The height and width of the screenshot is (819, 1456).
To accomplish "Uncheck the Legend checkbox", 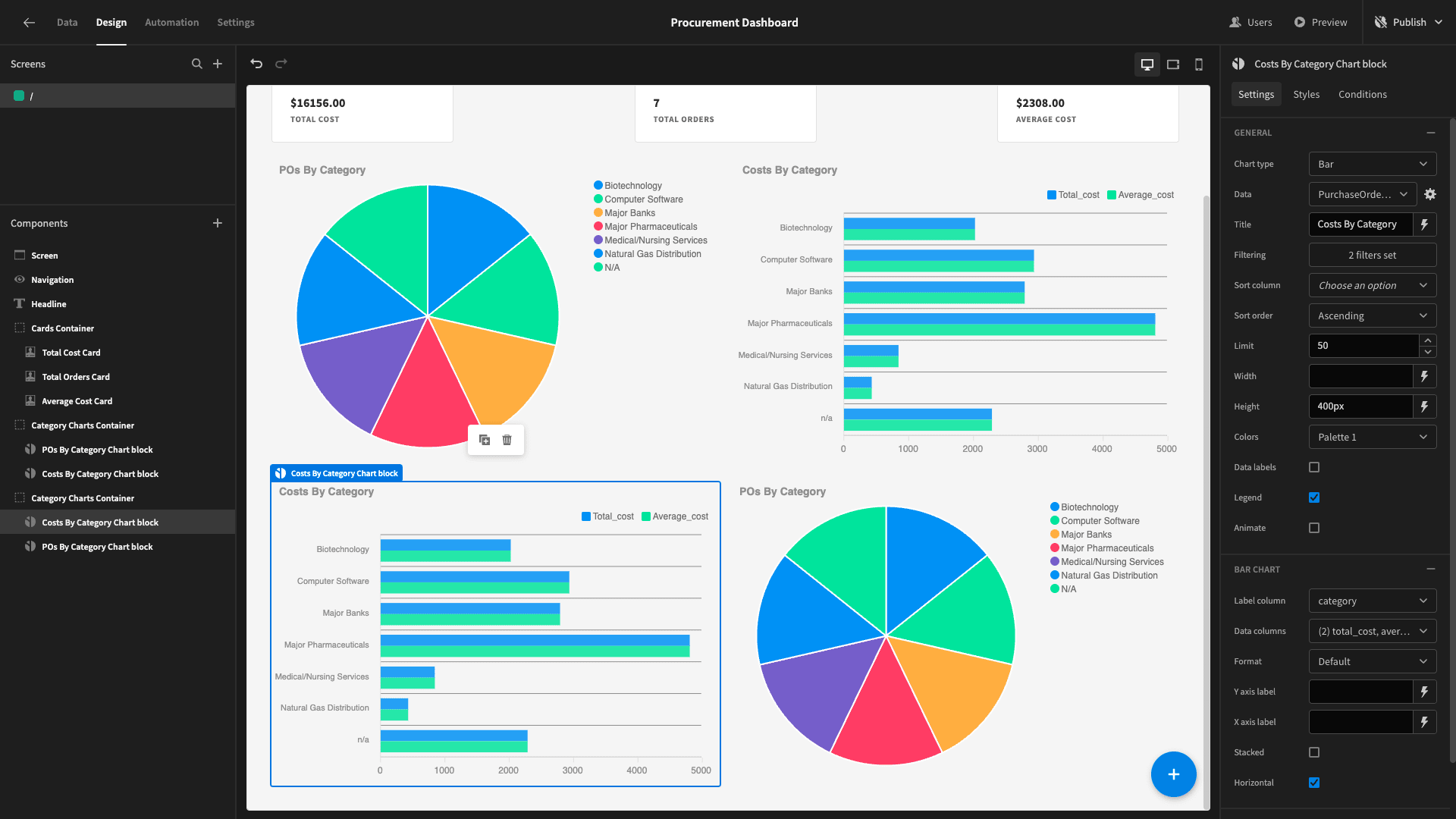I will pyautogui.click(x=1314, y=497).
